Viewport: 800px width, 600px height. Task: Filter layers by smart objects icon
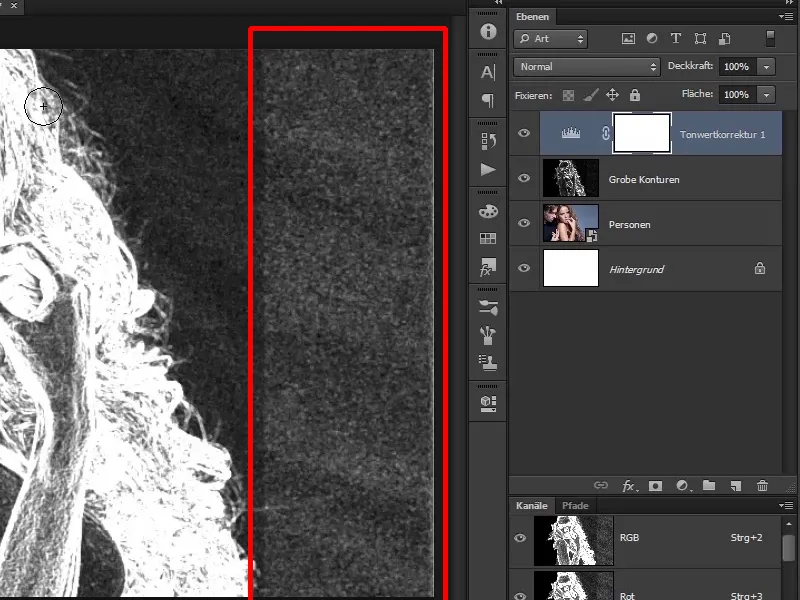click(x=724, y=39)
